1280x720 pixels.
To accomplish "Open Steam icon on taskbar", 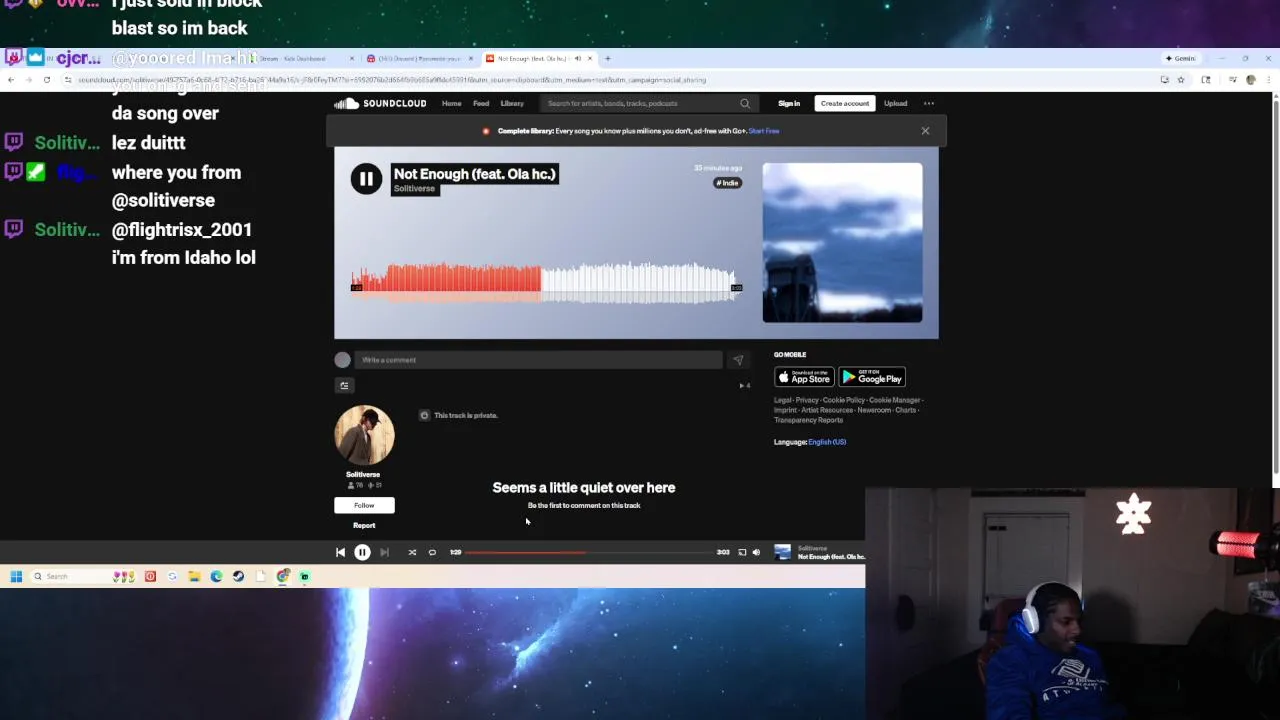I will [238, 576].
